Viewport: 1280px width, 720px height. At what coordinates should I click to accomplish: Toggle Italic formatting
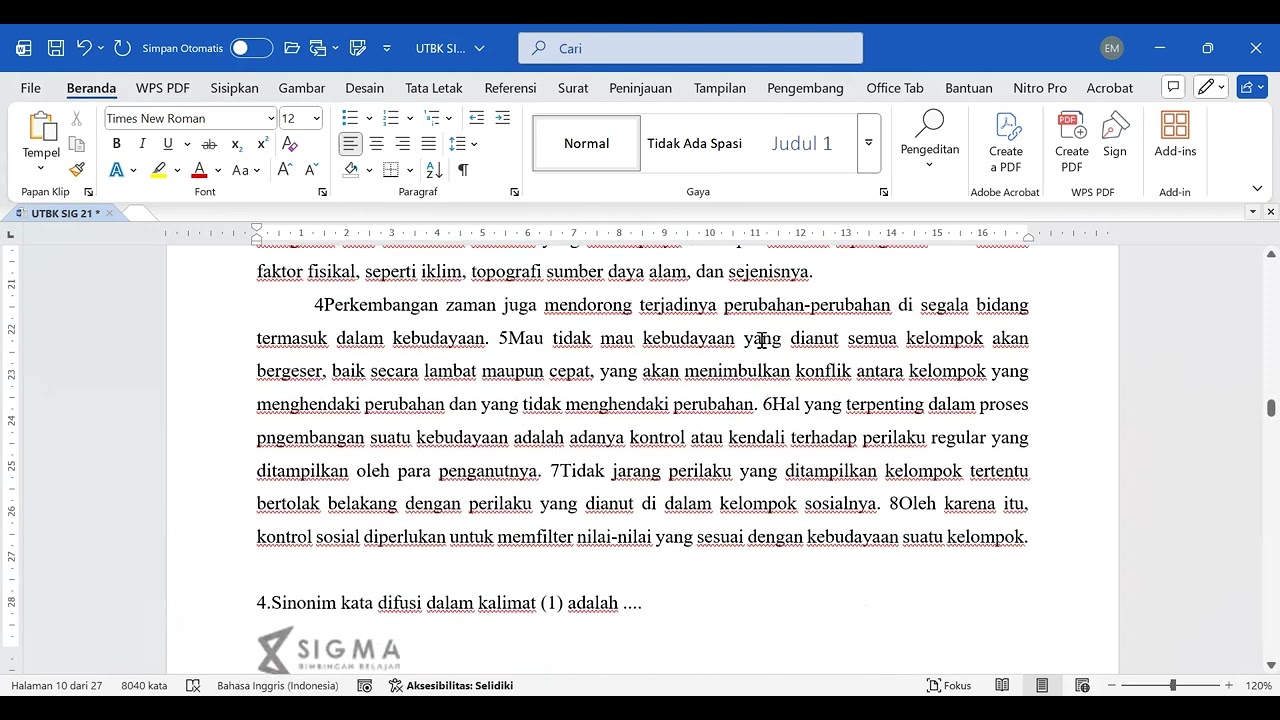click(142, 144)
